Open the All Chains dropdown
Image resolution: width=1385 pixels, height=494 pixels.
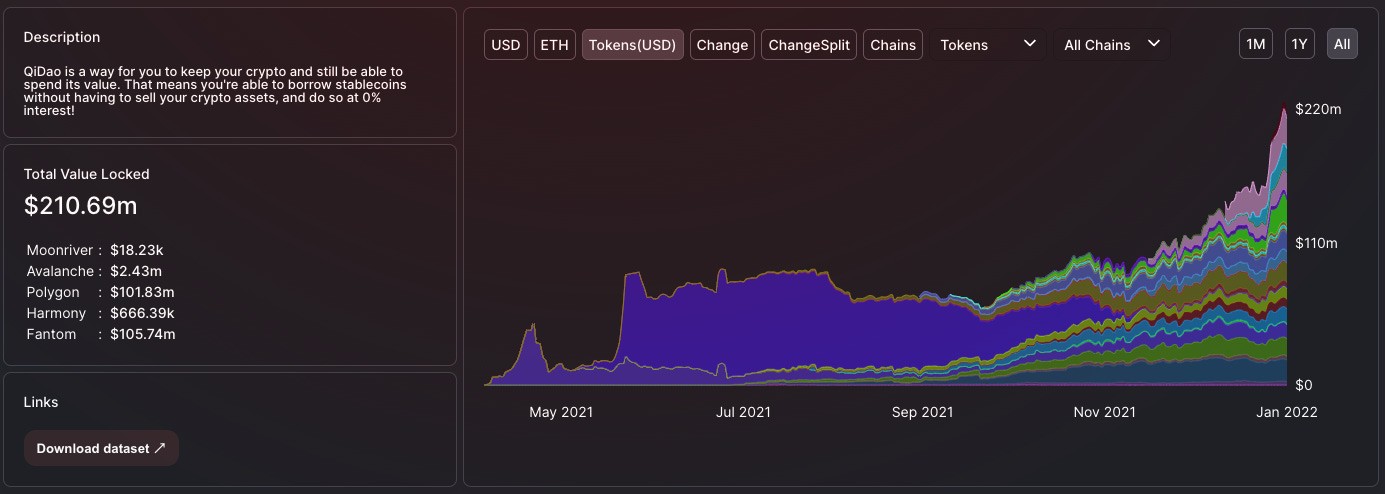click(1111, 45)
